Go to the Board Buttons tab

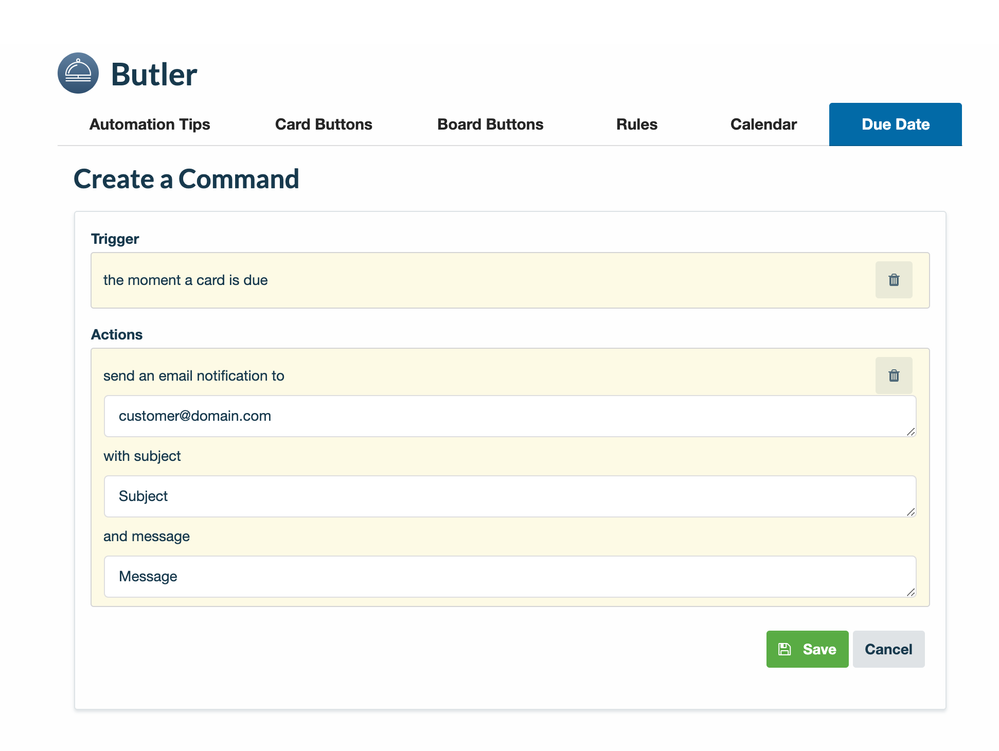click(490, 124)
